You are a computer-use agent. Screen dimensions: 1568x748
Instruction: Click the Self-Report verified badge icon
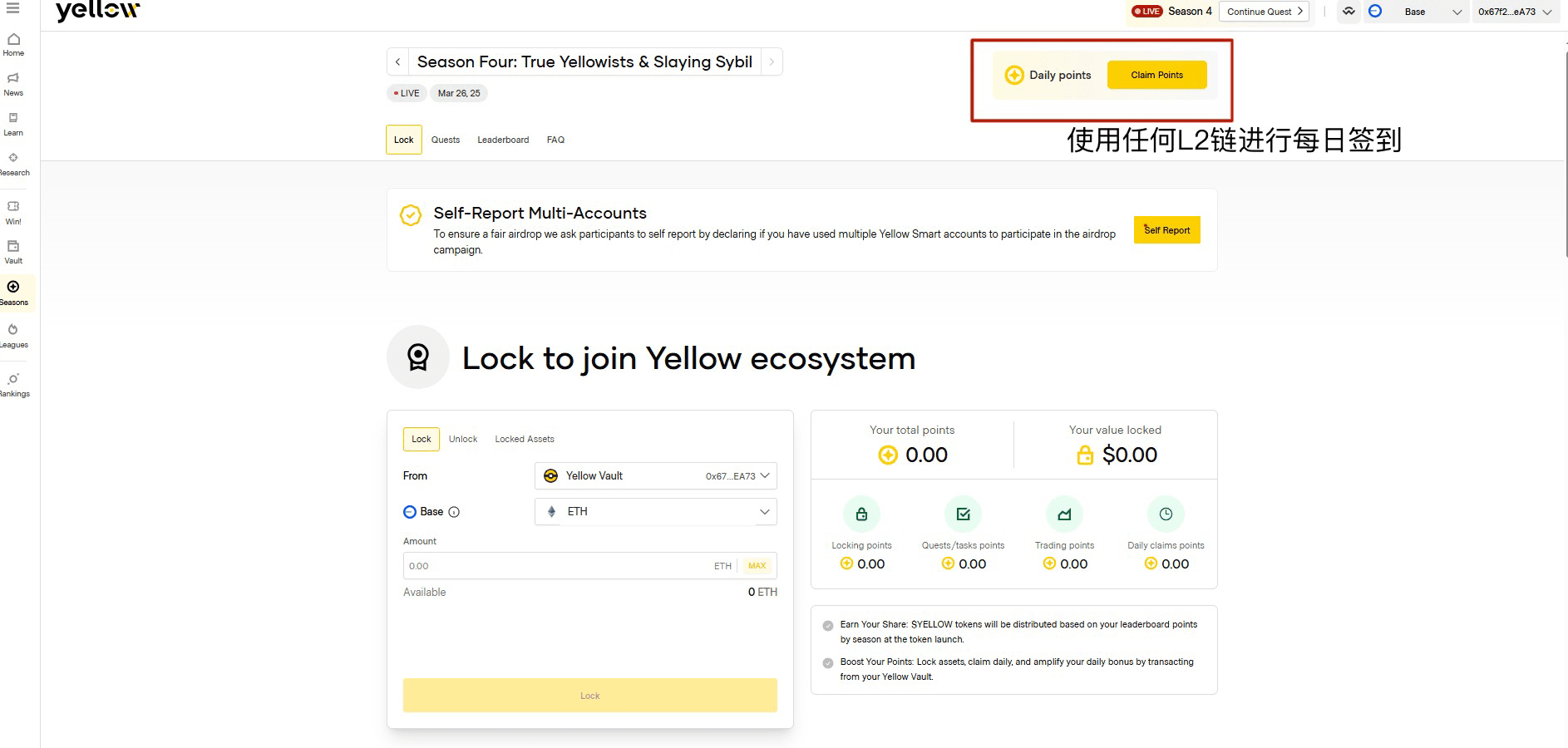pyautogui.click(x=411, y=215)
